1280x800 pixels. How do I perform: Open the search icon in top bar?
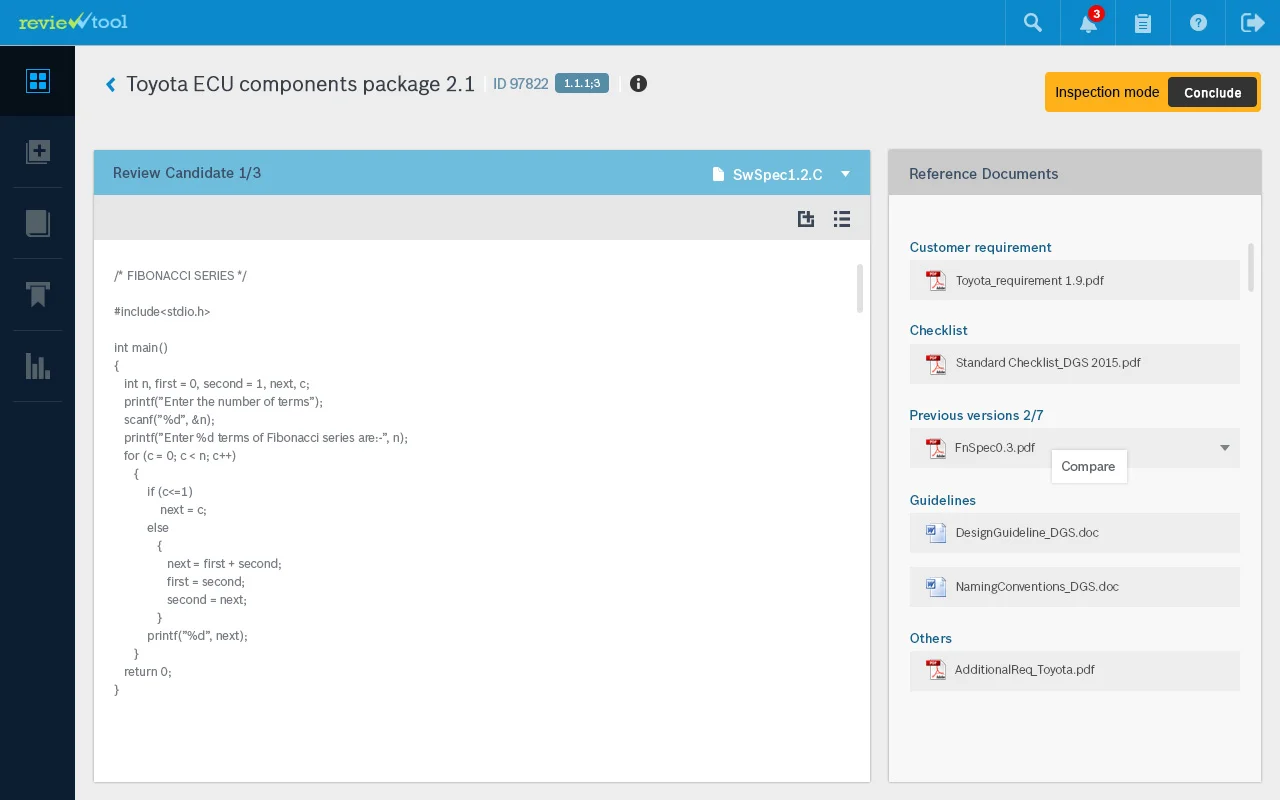pos(1033,22)
